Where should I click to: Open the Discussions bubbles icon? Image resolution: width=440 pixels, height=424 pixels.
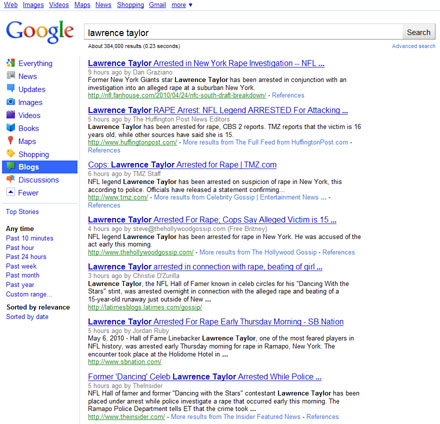pyautogui.click(x=11, y=179)
